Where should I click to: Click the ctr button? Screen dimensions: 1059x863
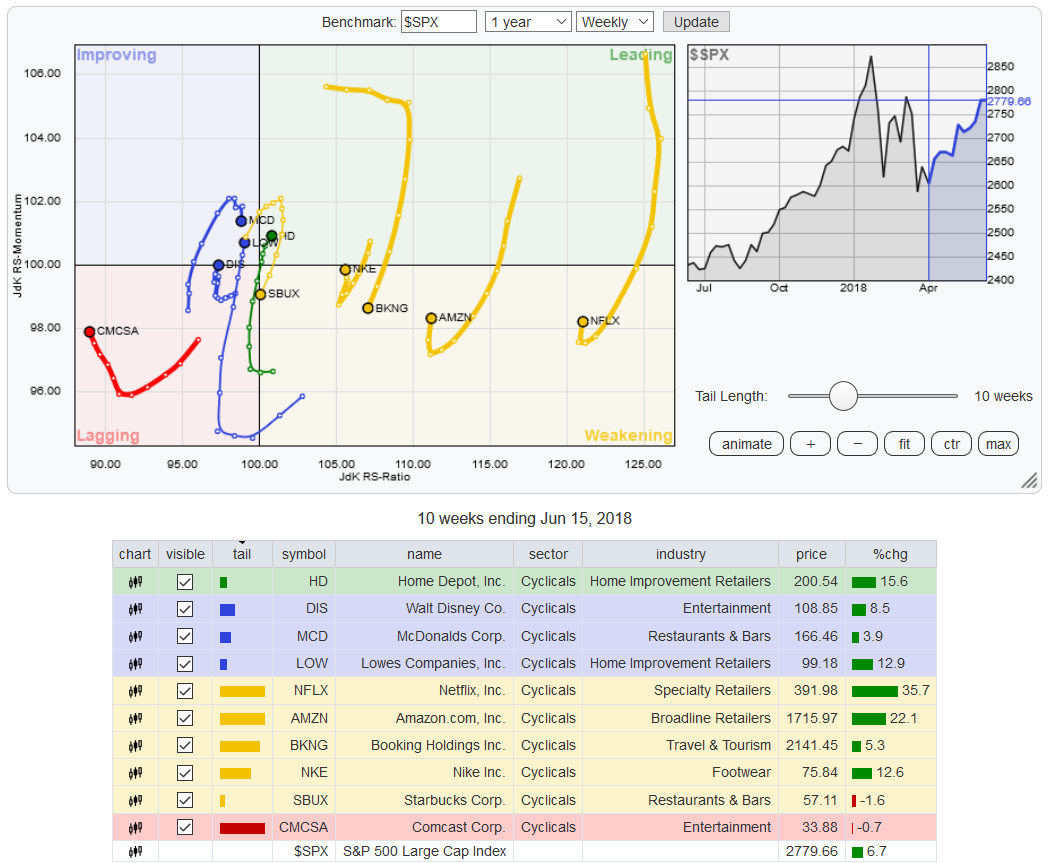[952, 444]
